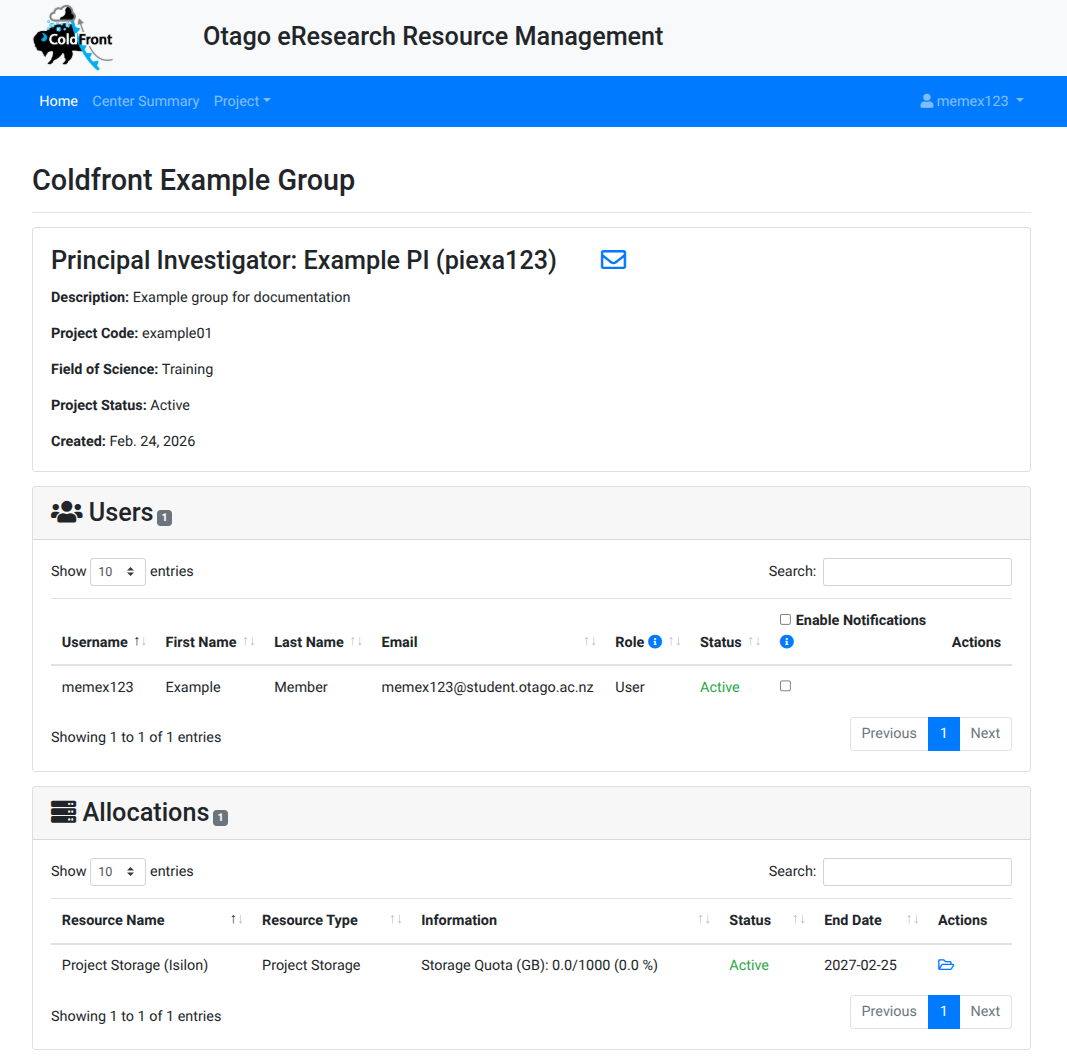1067x1060 pixels.
Task: Click the Users group icon in panel header
Action: [x=65, y=511]
